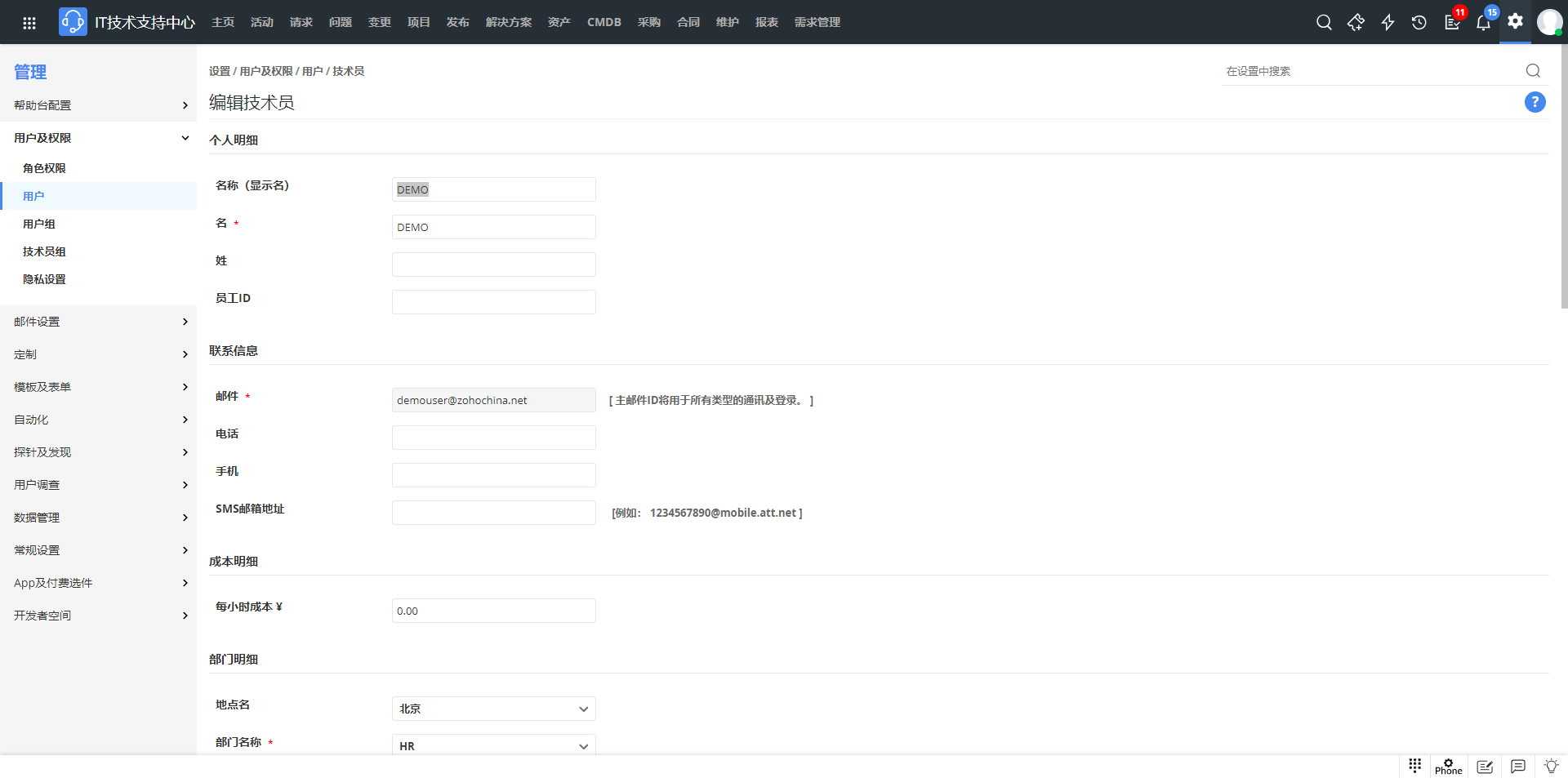1568x778 pixels.
Task: Click the page vertical scrollbar
Action: (x=1564, y=176)
